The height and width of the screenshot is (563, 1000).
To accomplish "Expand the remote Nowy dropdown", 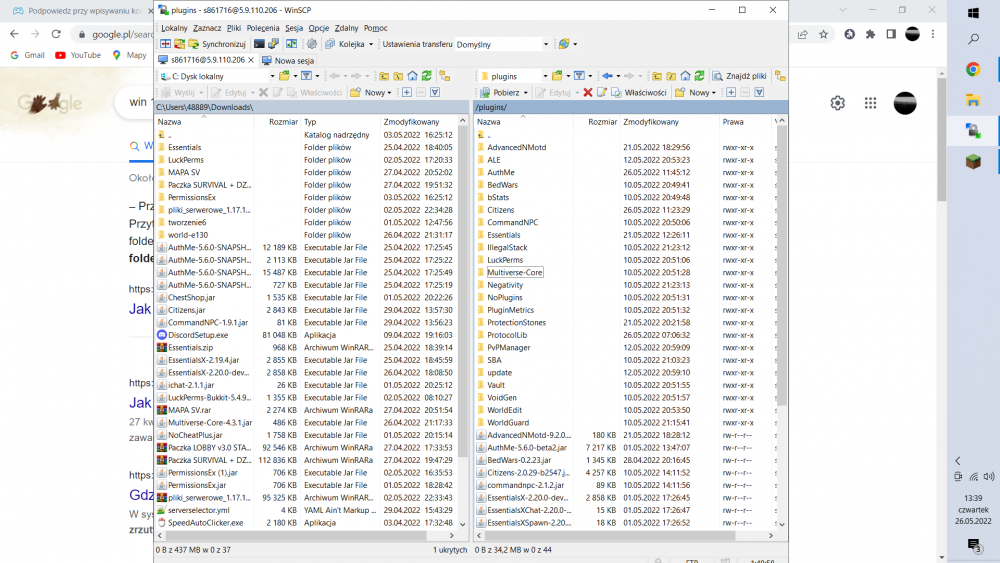I will 713,92.
